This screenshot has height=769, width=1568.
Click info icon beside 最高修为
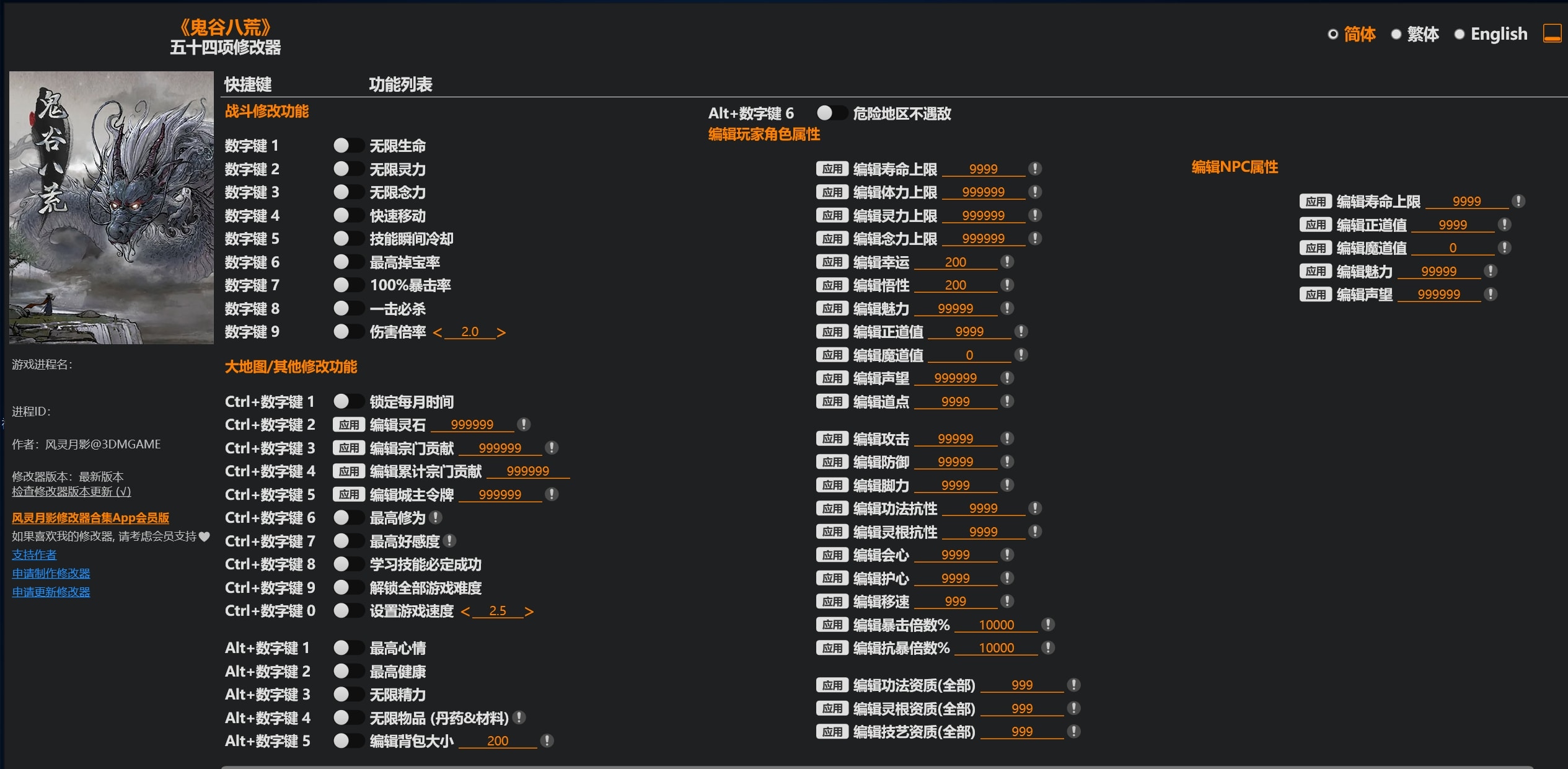tap(436, 517)
